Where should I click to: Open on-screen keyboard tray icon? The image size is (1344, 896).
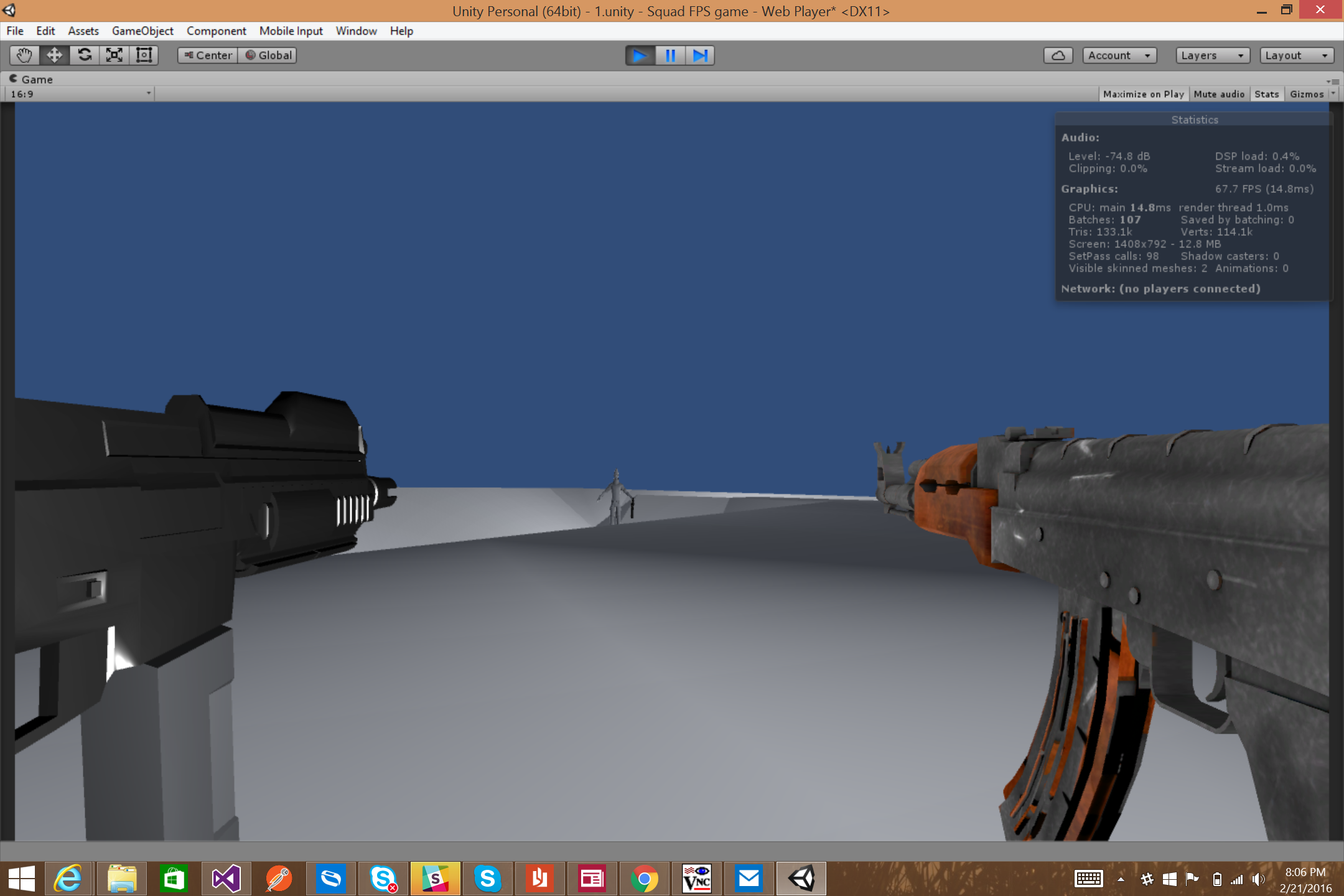pyautogui.click(x=1089, y=879)
